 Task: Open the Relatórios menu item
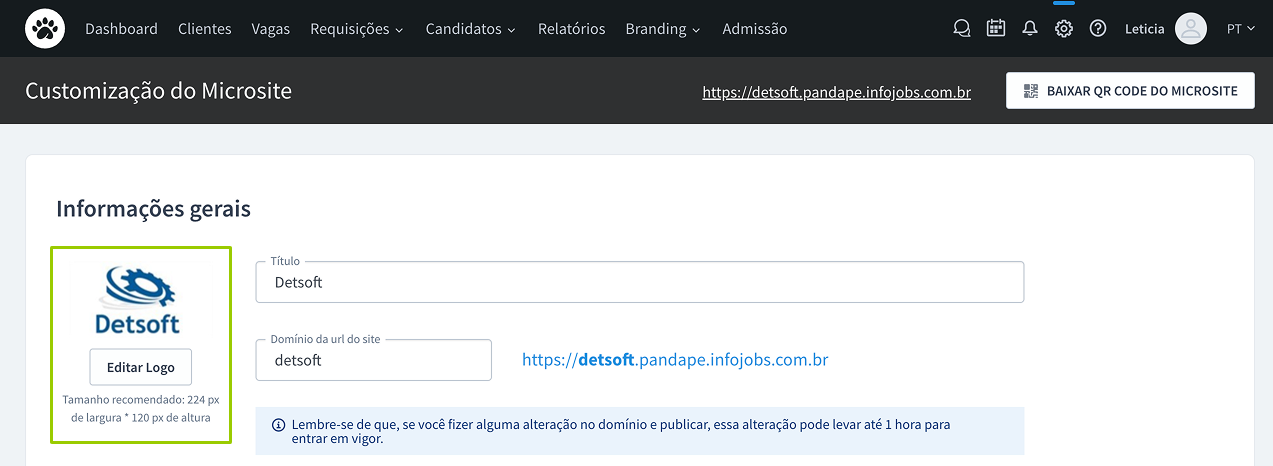tap(571, 29)
